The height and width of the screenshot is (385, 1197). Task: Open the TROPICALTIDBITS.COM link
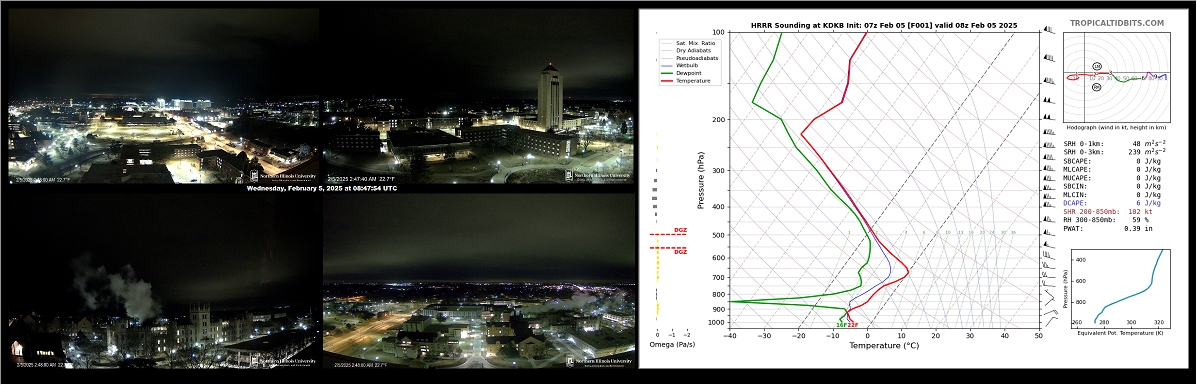(x=1117, y=24)
